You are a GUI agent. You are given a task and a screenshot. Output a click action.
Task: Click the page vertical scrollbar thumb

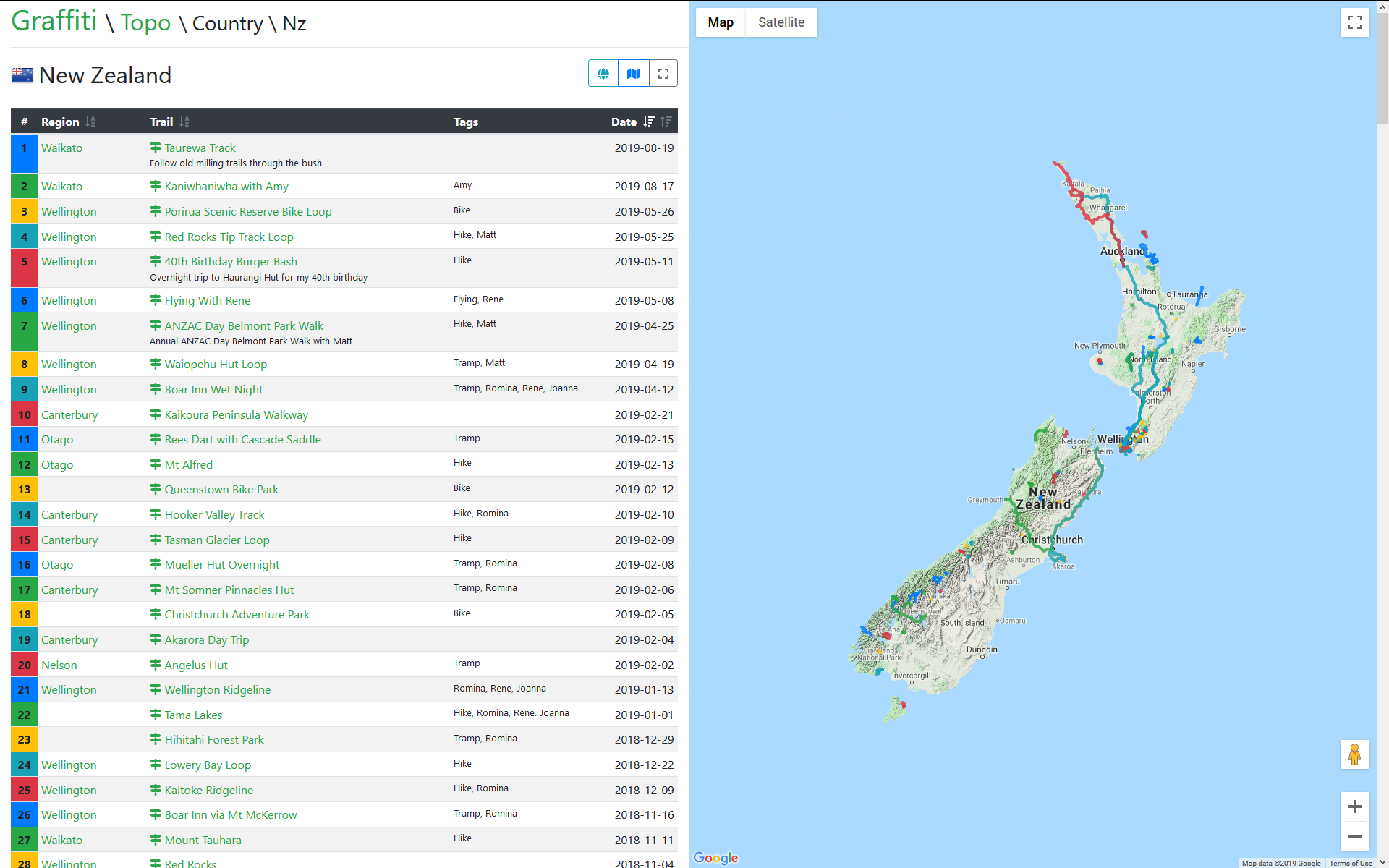[1382, 69]
